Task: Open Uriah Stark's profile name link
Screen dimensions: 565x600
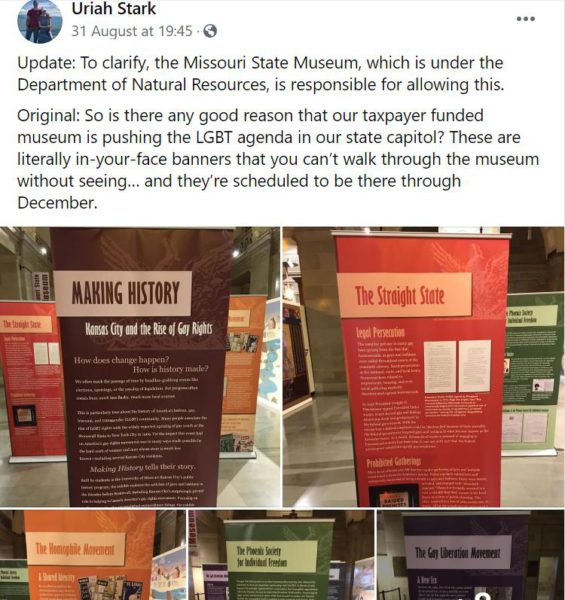Action: (x=114, y=9)
